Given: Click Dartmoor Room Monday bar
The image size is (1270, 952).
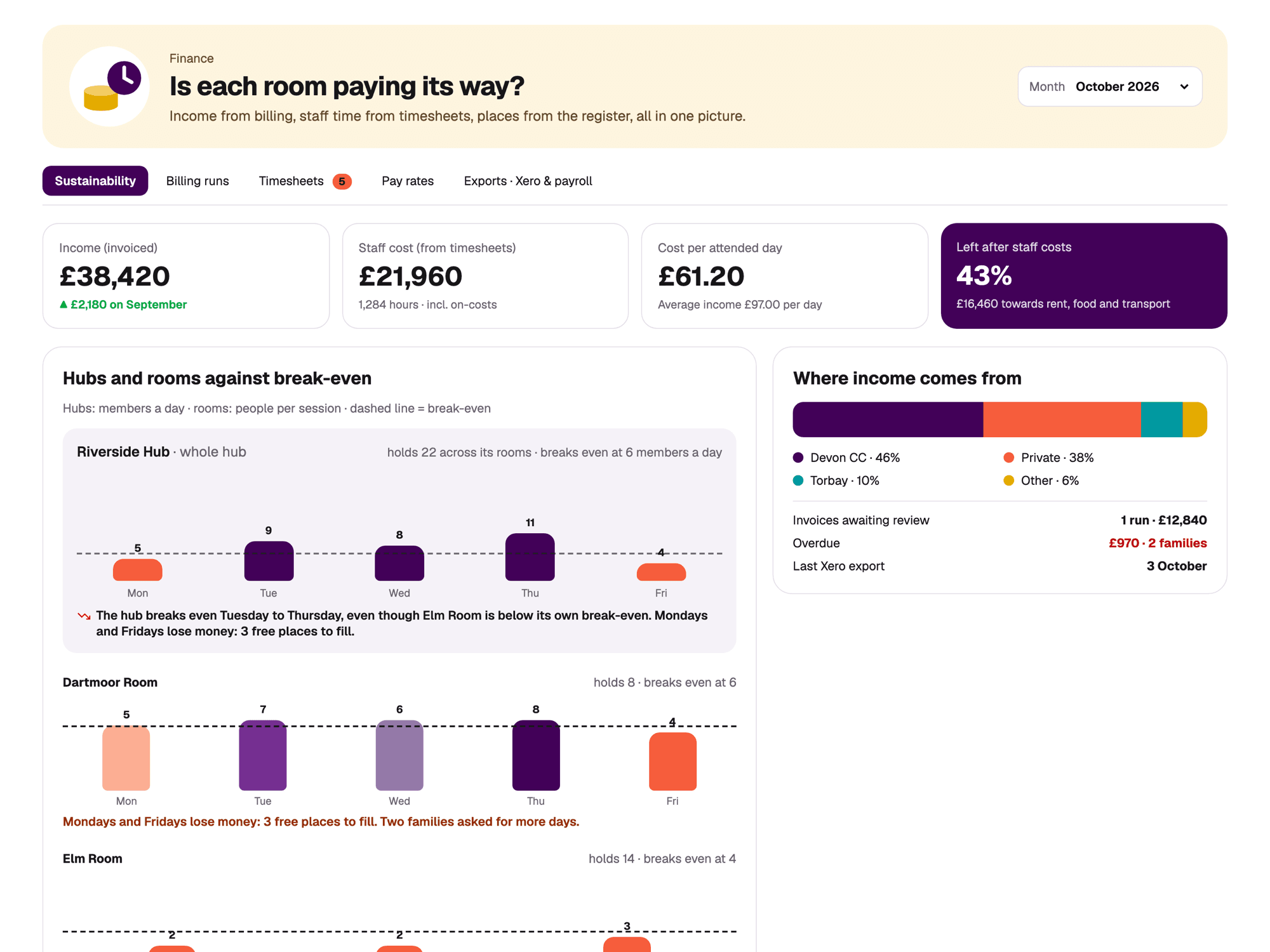Looking at the screenshot, I should coord(126,758).
